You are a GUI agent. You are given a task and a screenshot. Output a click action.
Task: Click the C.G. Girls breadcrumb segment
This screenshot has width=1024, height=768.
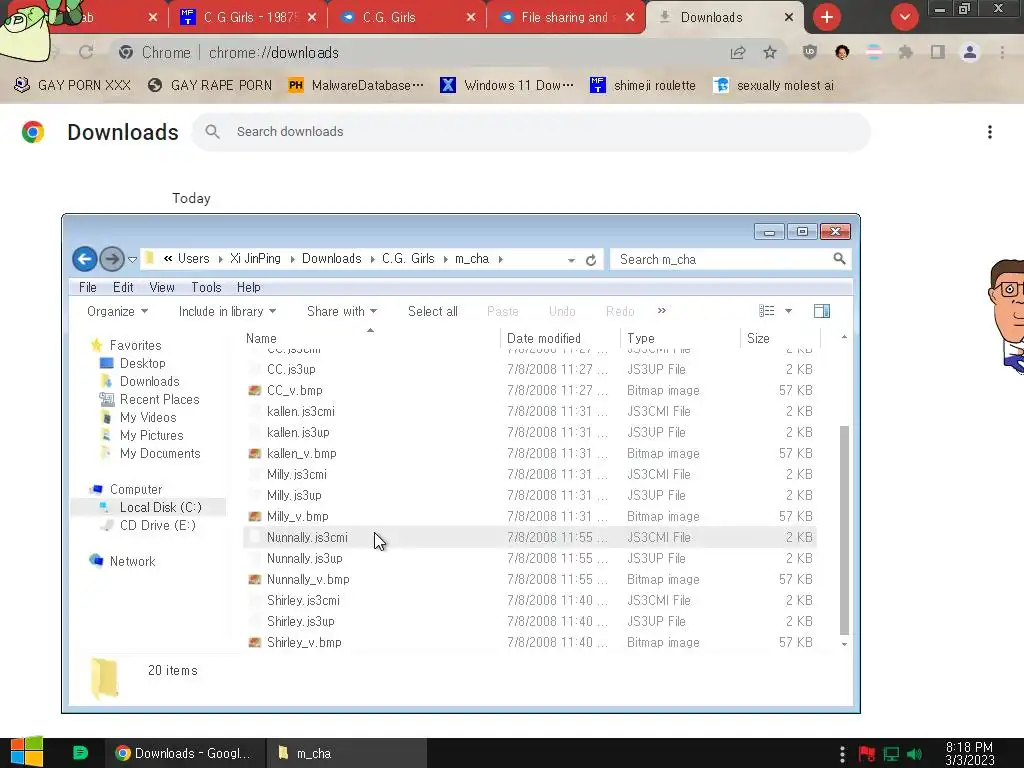pos(408,259)
